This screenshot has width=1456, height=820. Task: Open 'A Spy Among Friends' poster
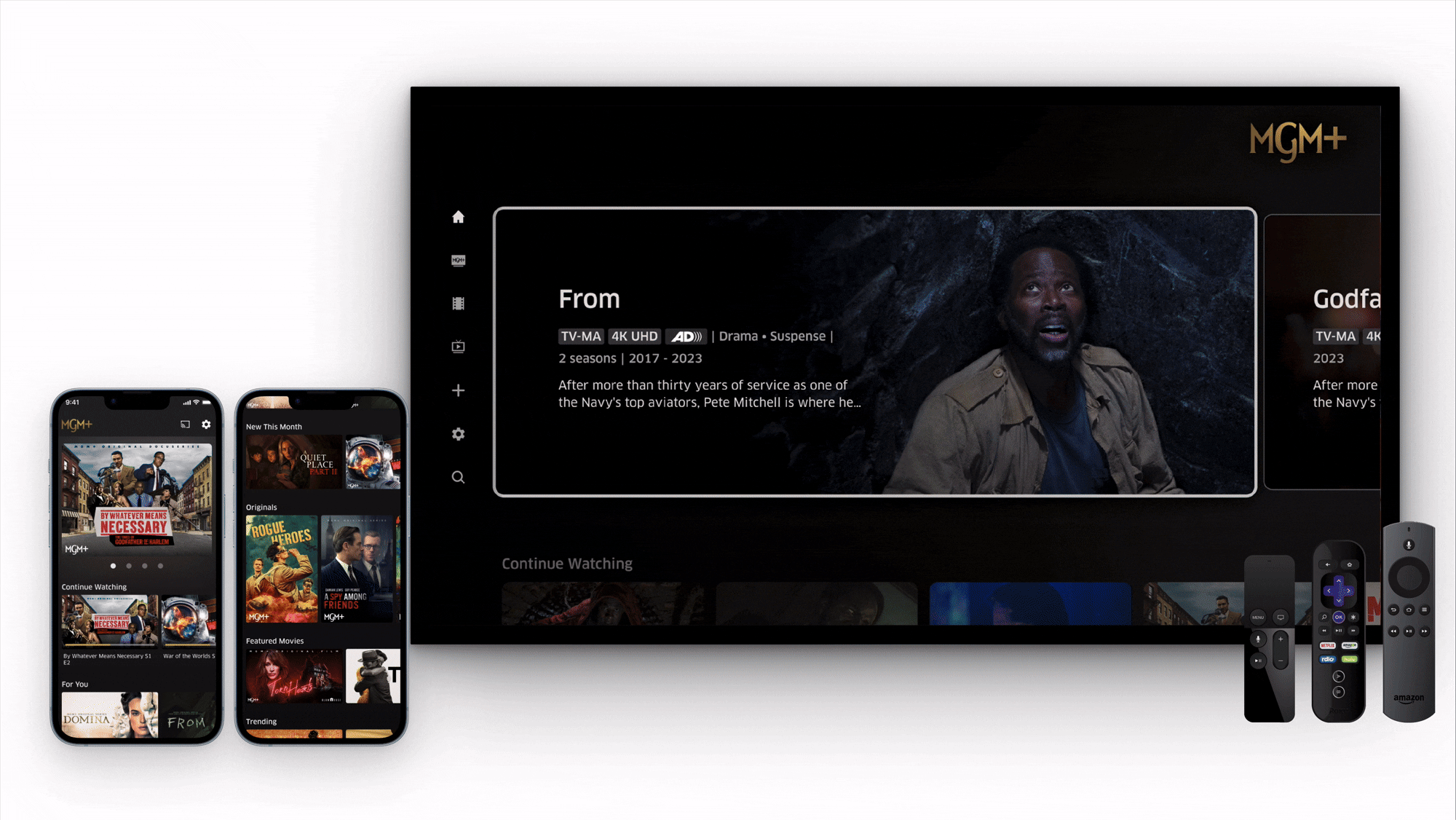(357, 569)
